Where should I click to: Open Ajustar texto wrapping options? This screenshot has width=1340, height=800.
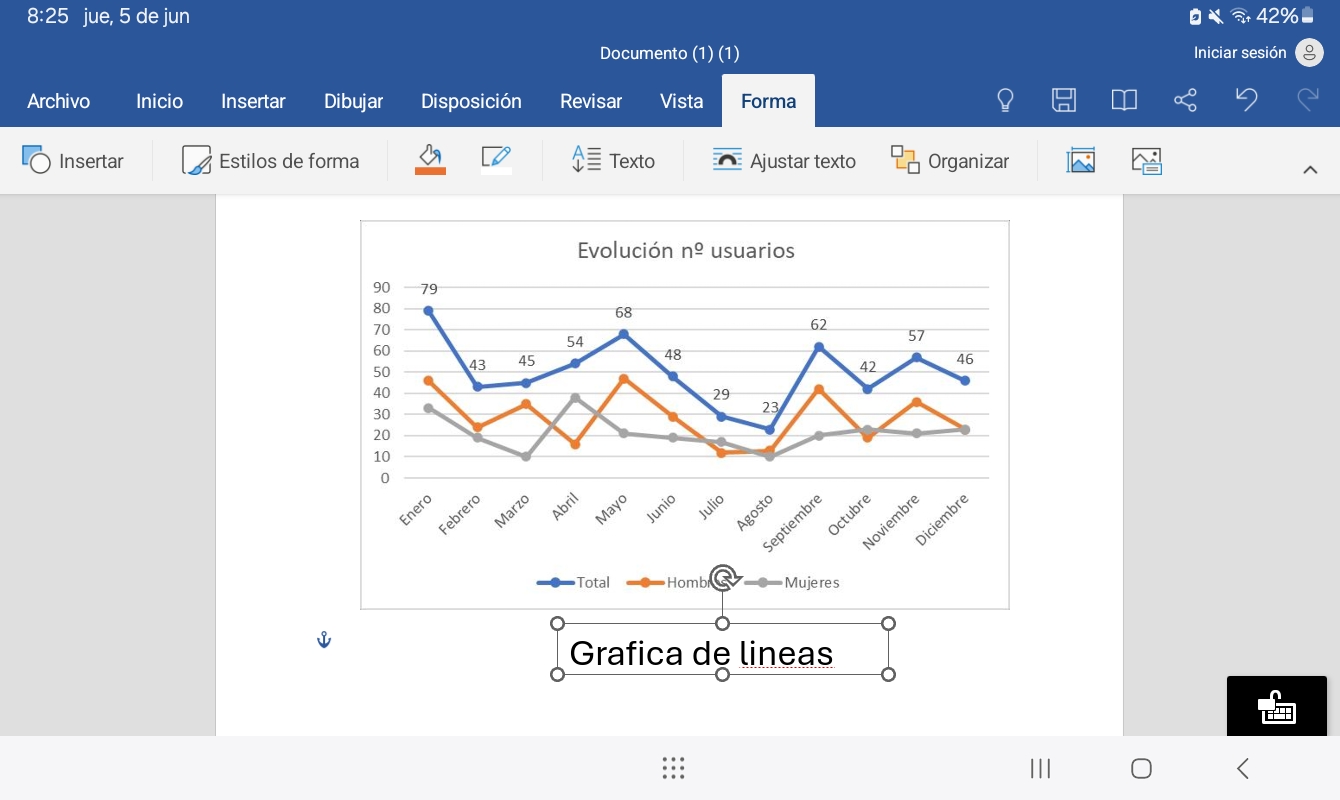click(784, 161)
